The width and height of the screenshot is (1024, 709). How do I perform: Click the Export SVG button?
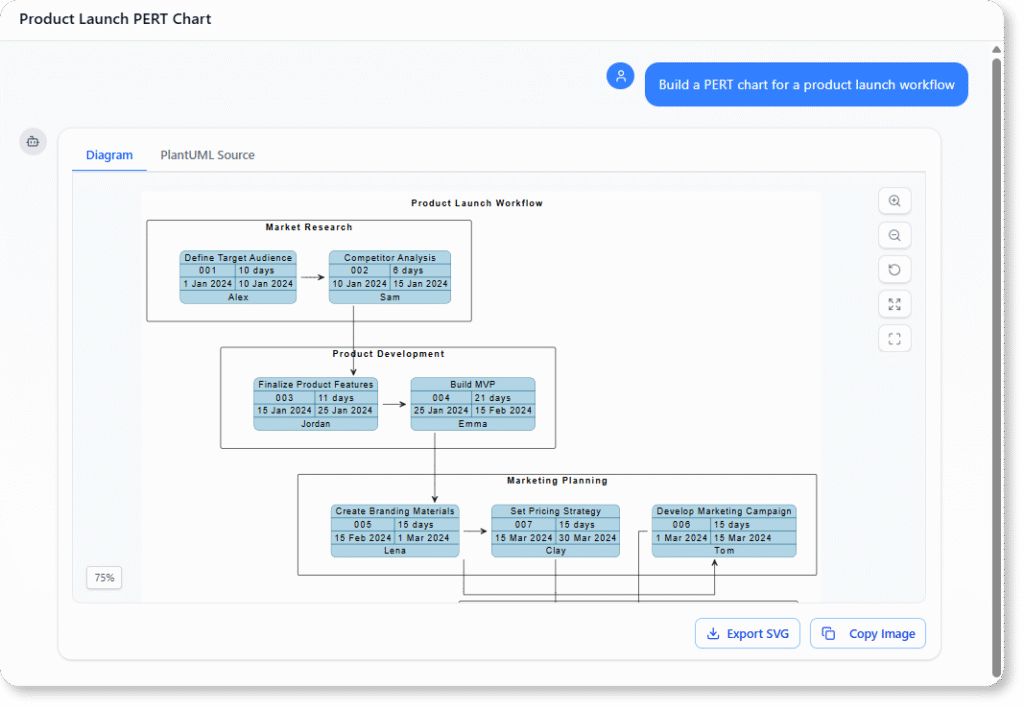(747, 633)
